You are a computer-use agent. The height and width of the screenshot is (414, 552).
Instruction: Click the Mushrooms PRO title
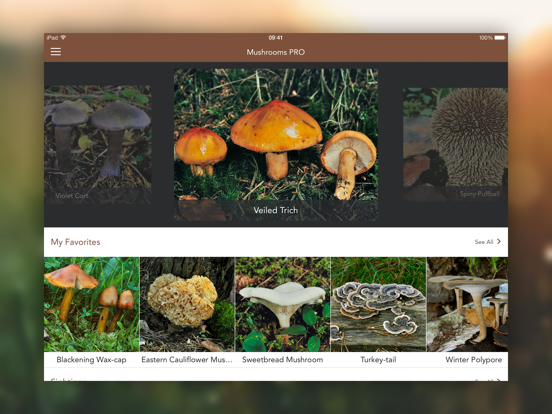coord(276,52)
